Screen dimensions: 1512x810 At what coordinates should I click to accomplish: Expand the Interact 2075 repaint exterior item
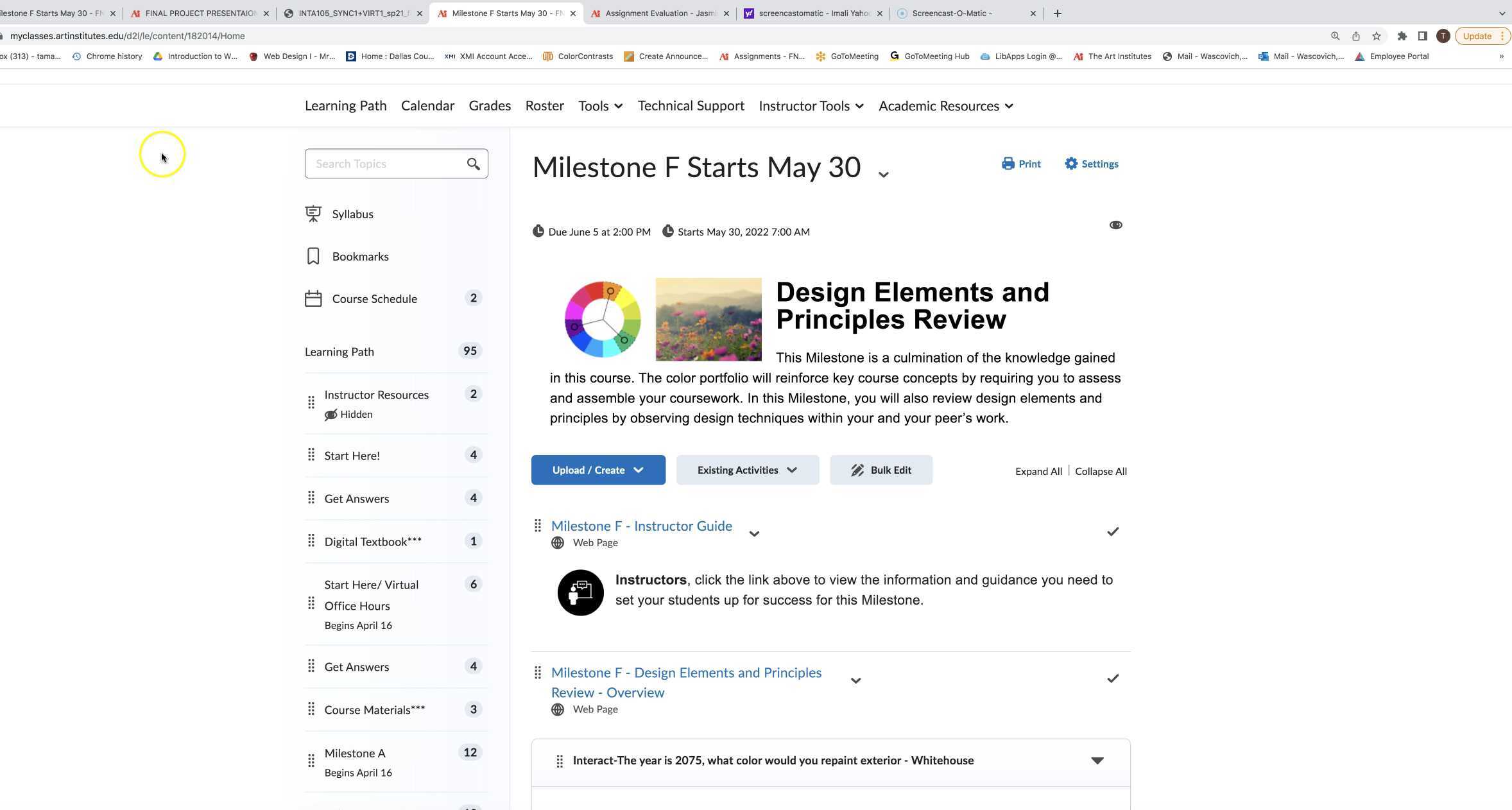(1097, 761)
